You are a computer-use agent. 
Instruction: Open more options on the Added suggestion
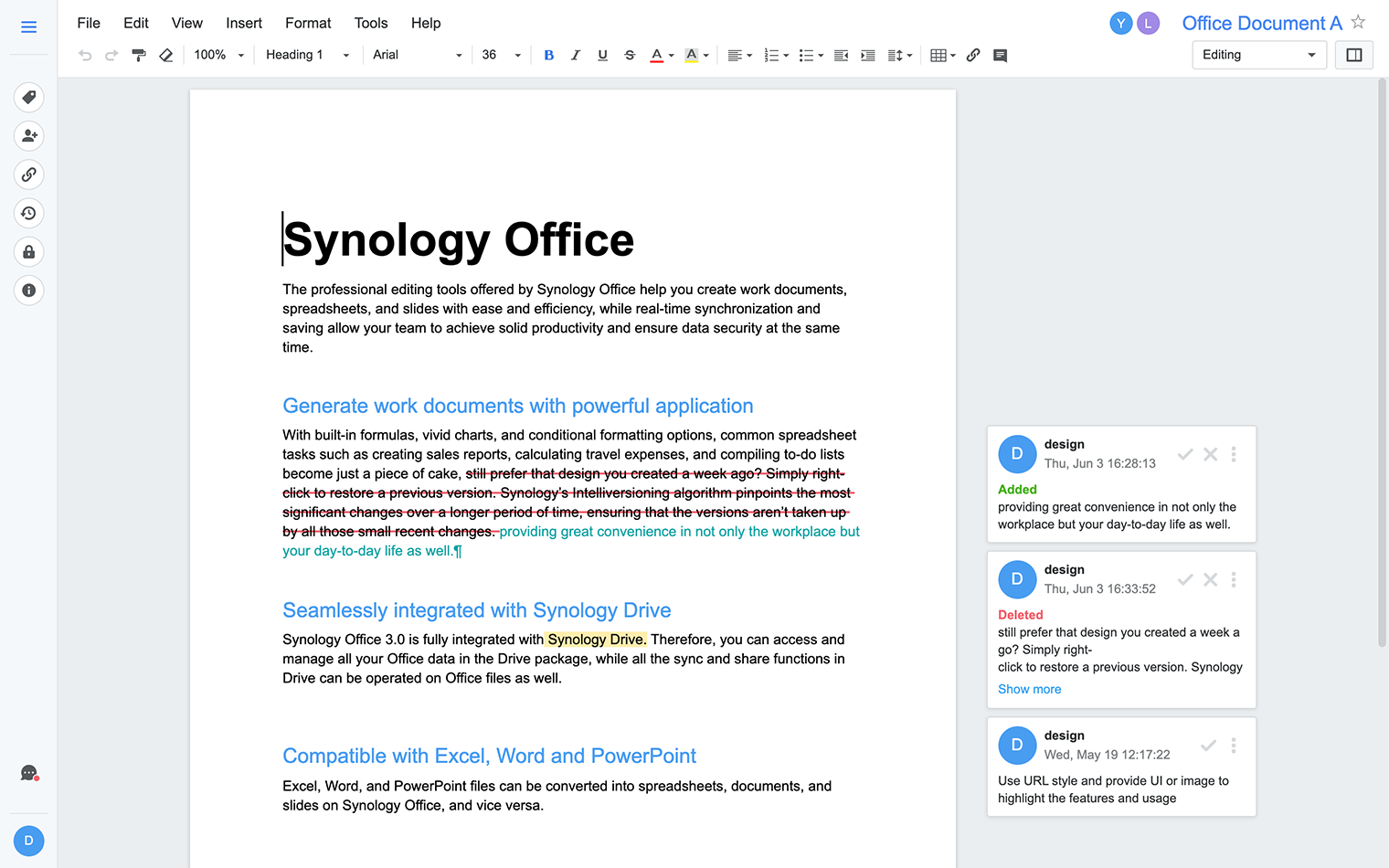[1234, 454]
